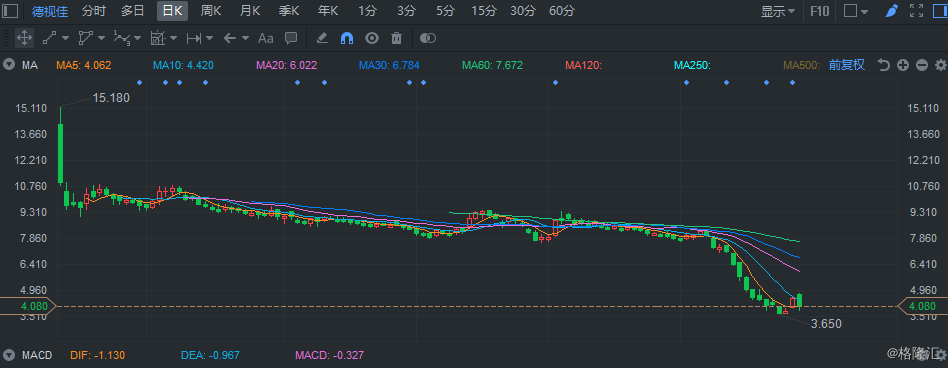Click the MA250 label
The width and height of the screenshot is (948, 368).
pos(692,65)
